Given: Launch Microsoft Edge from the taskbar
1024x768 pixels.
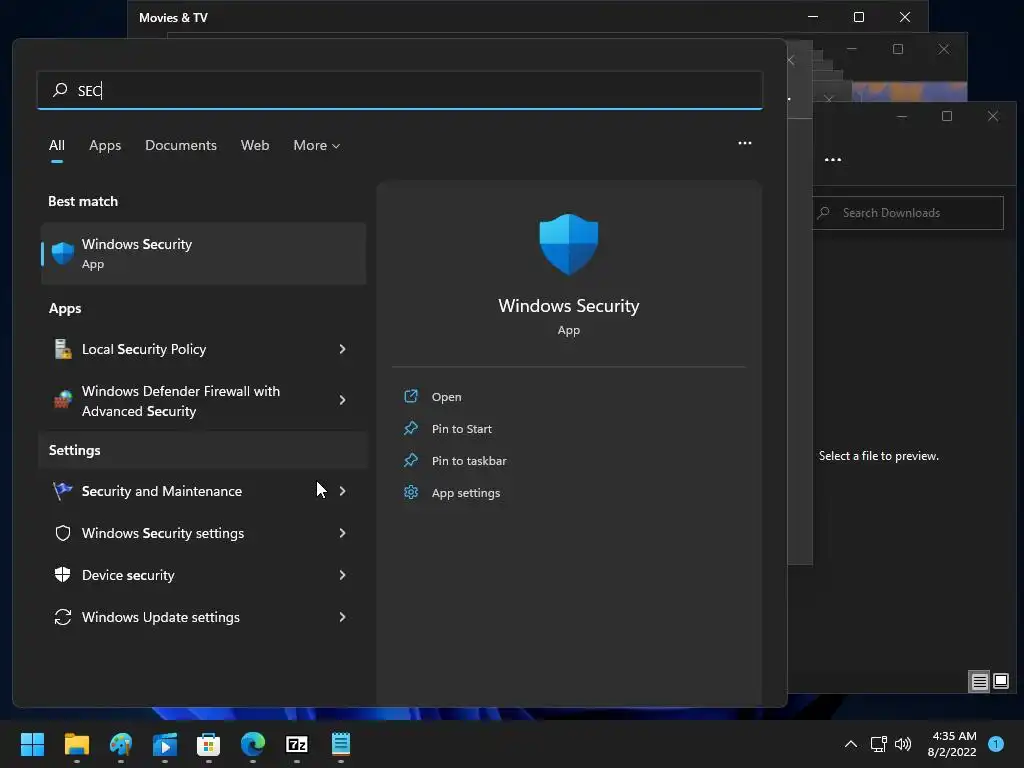Looking at the screenshot, I should (253, 744).
